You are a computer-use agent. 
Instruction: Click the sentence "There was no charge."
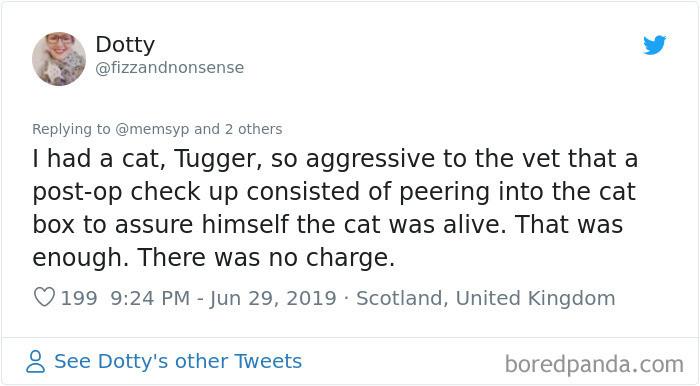pyautogui.click(x=266, y=257)
